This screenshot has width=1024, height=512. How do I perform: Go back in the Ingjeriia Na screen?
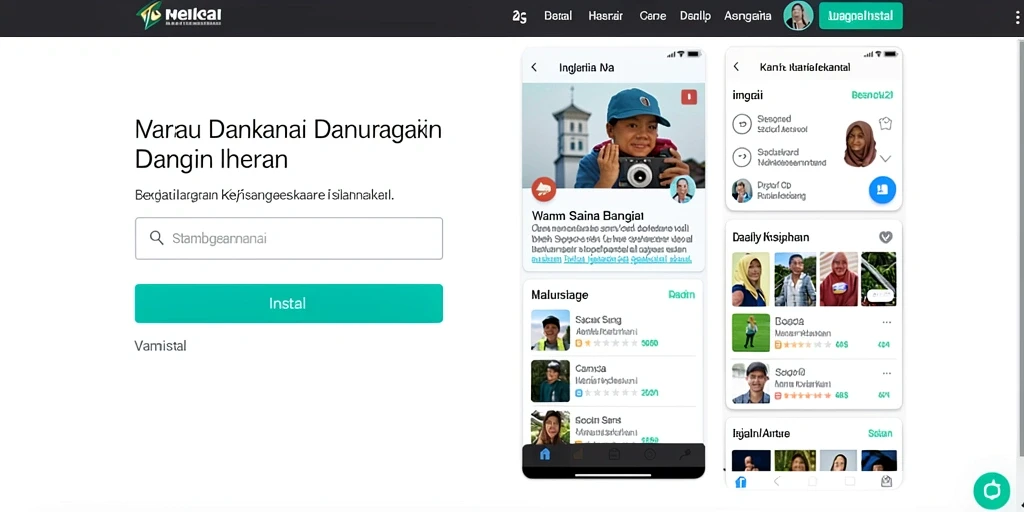pos(534,67)
